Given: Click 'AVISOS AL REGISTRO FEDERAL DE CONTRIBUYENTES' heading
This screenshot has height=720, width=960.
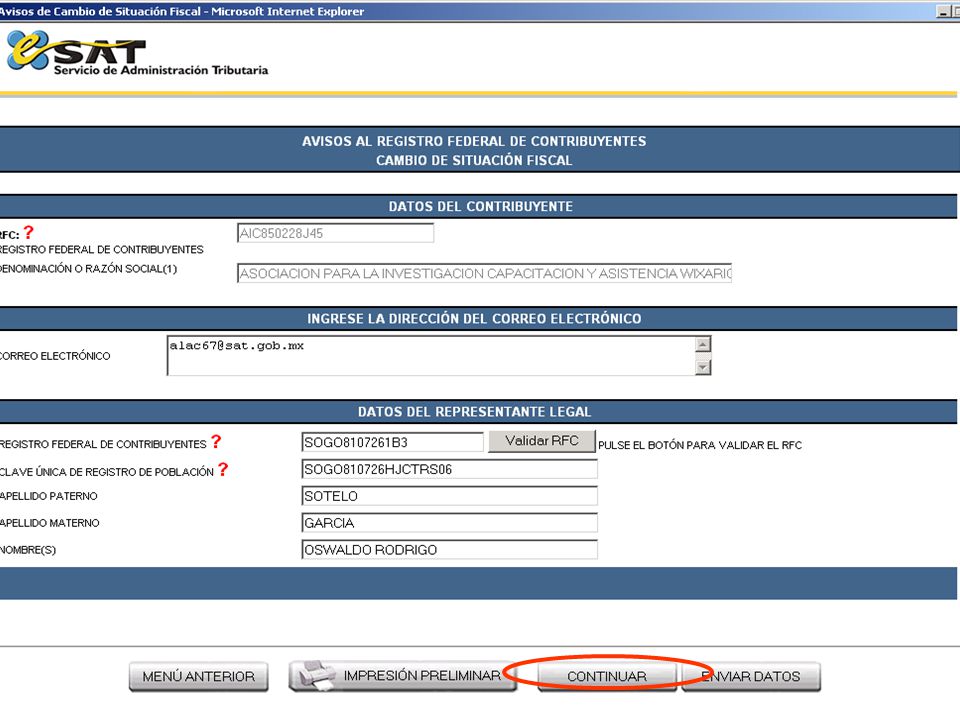Looking at the screenshot, I should tap(474, 141).
